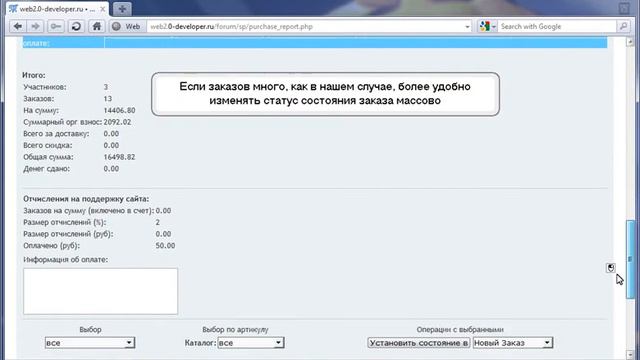Click the Всего за доставку label

[x=56, y=134]
